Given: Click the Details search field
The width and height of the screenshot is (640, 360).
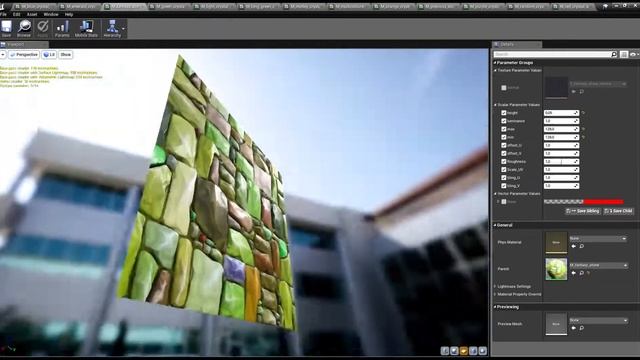Looking at the screenshot, I should 555,54.
